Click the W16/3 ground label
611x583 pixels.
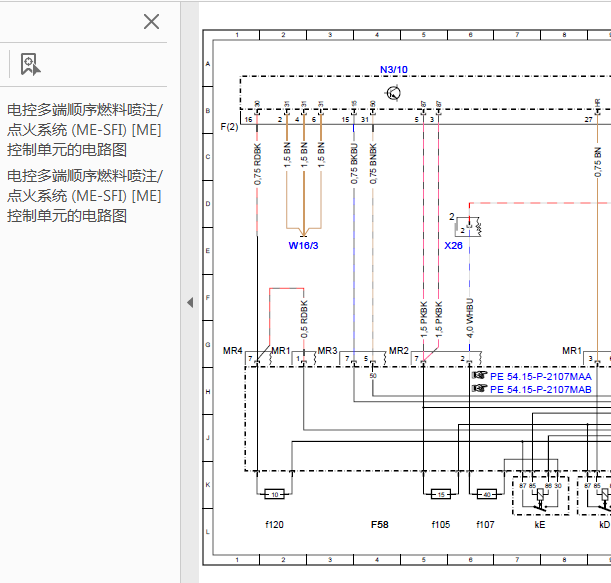pyautogui.click(x=303, y=246)
